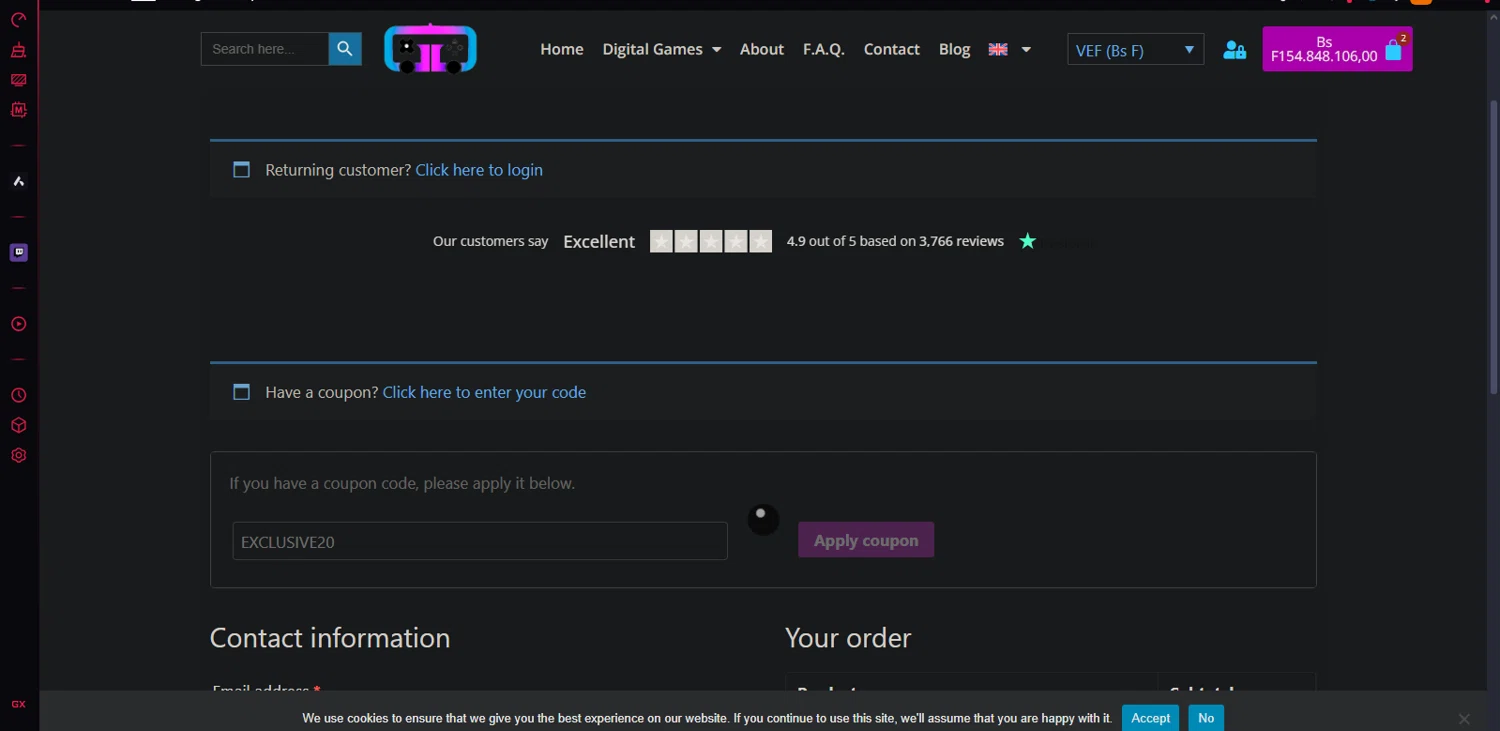The width and height of the screenshot is (1500, 731).
Task: Open the cart total Bs F154.848.106,00 button
Action: [1338, 49]
